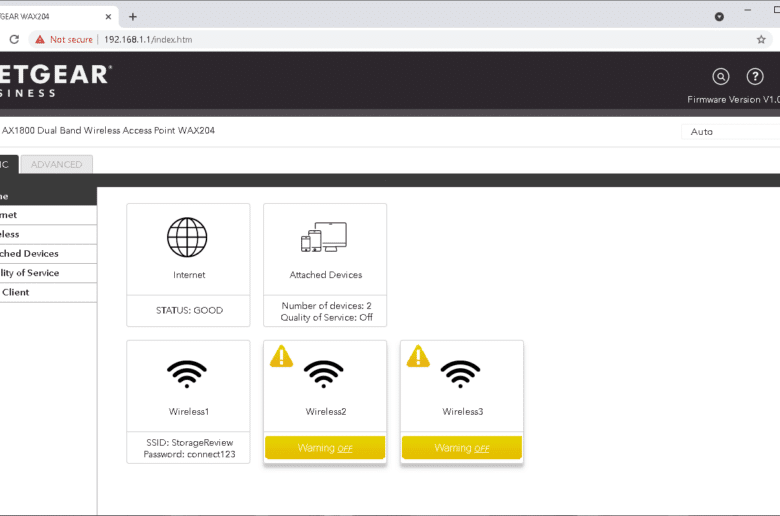Click the Wireless3 label
The width and height of the screenshot is (780, 516).
tap(463, 412)
